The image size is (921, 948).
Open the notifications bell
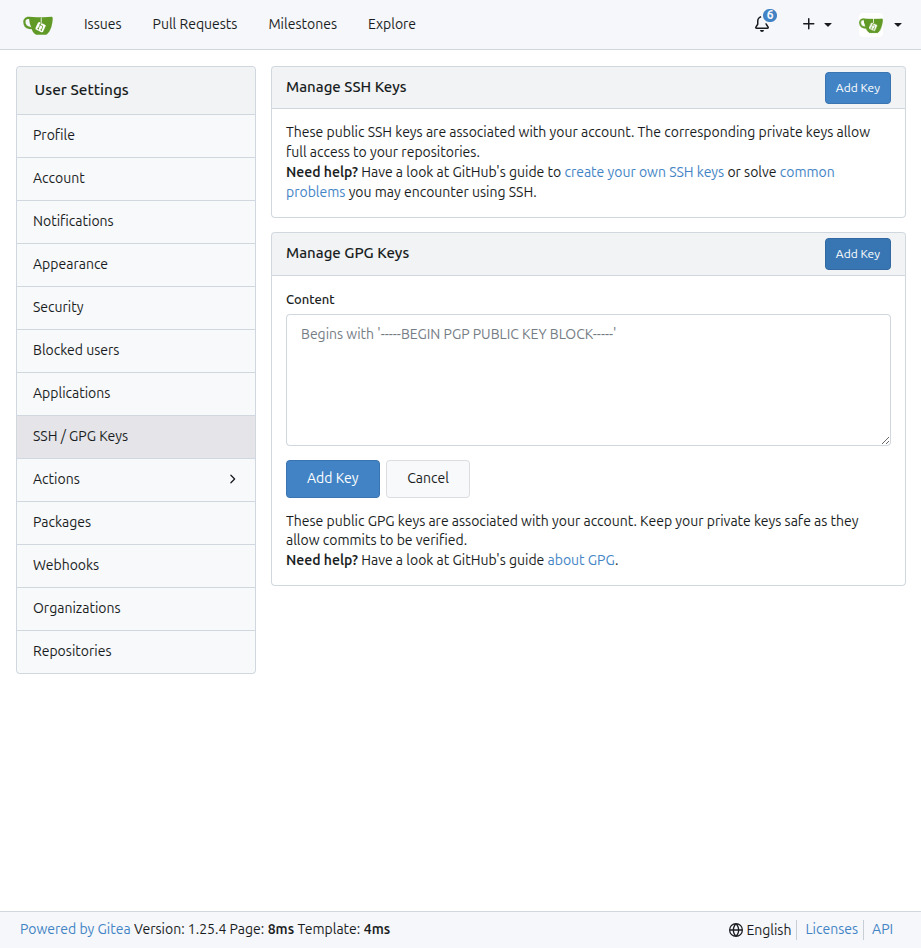tap(761, 26)
